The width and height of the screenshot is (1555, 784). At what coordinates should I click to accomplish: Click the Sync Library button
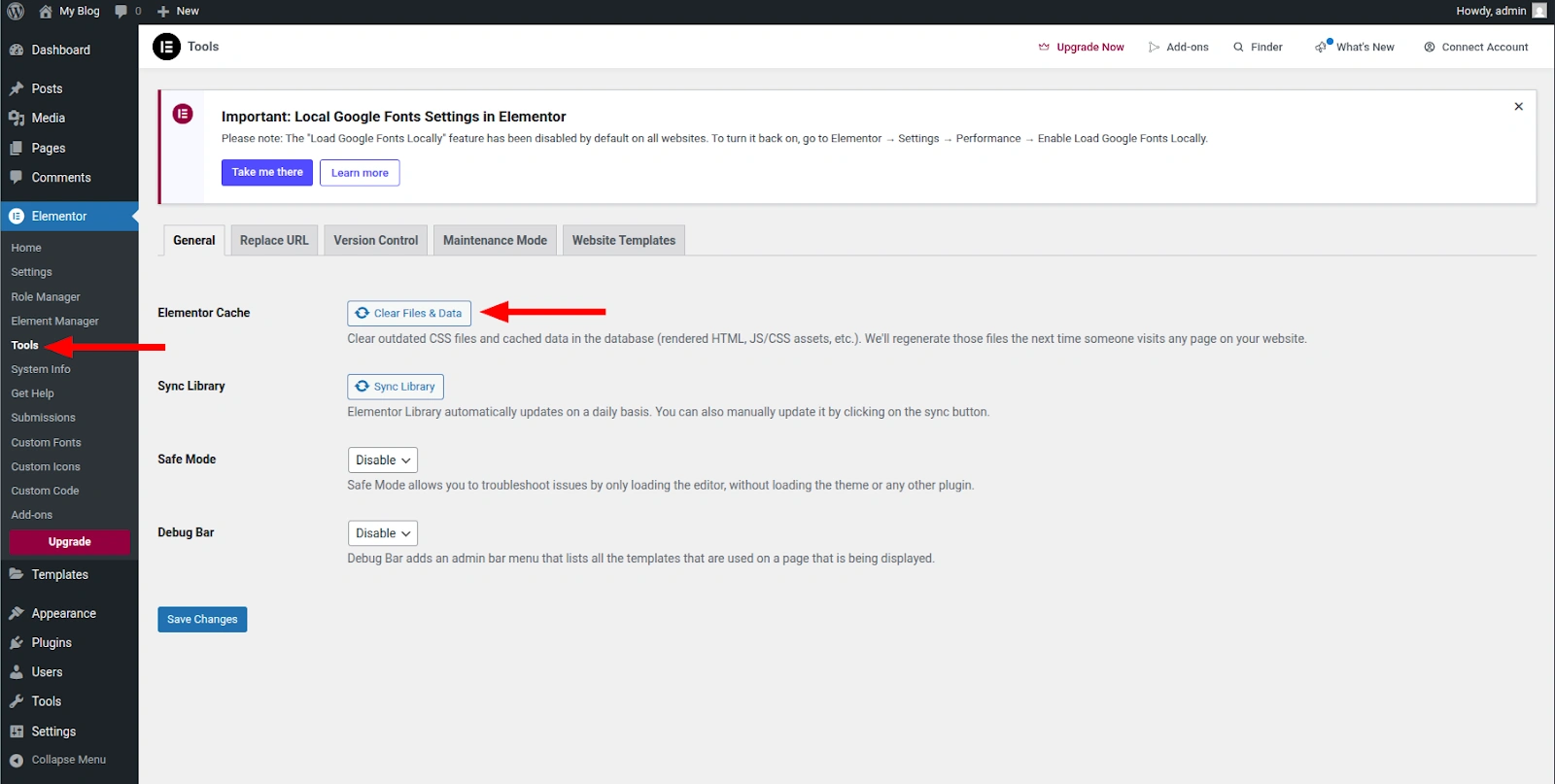click(396, 387)
